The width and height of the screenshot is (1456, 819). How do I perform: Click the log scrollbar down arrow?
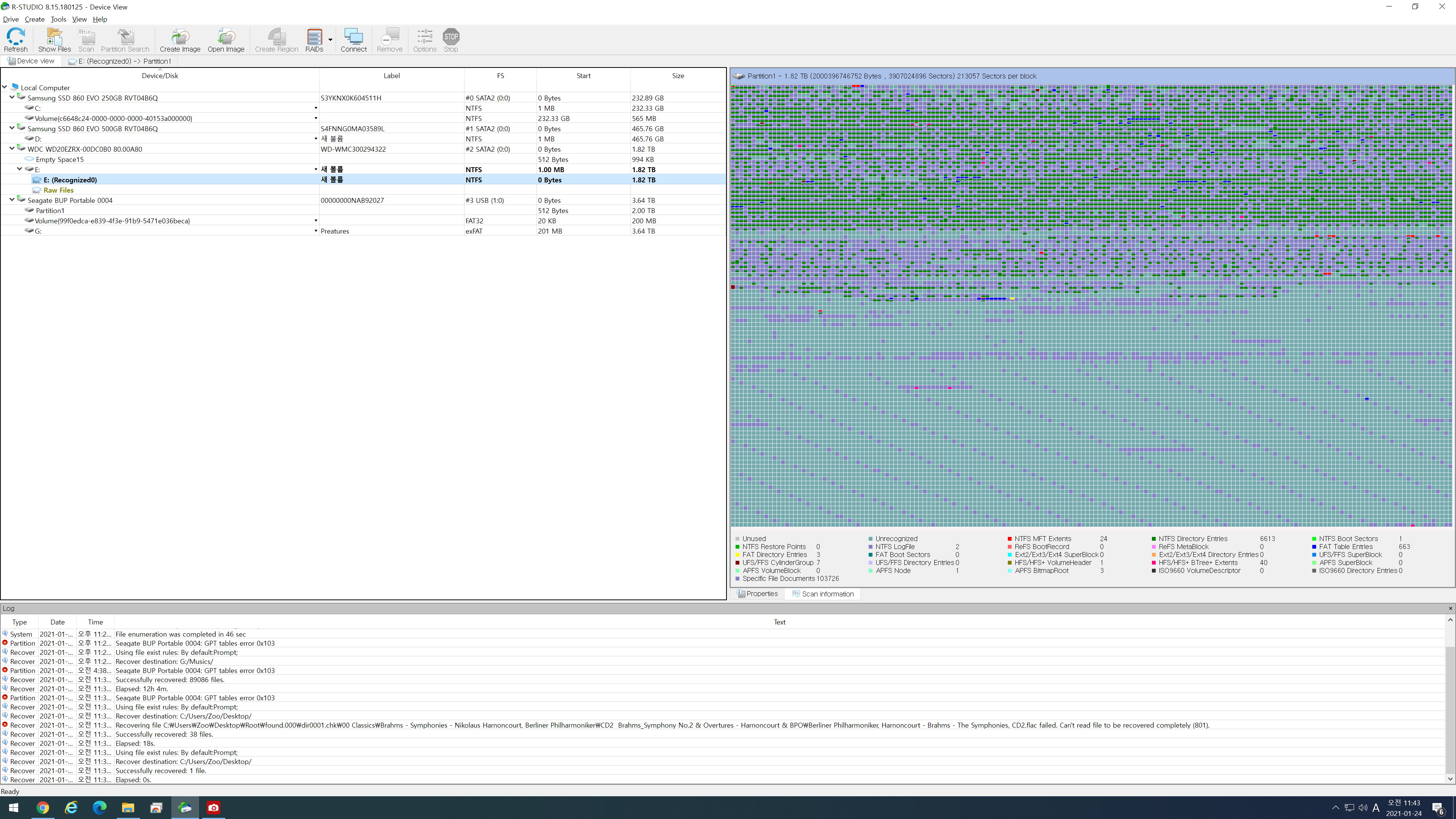pos(1450,779)
